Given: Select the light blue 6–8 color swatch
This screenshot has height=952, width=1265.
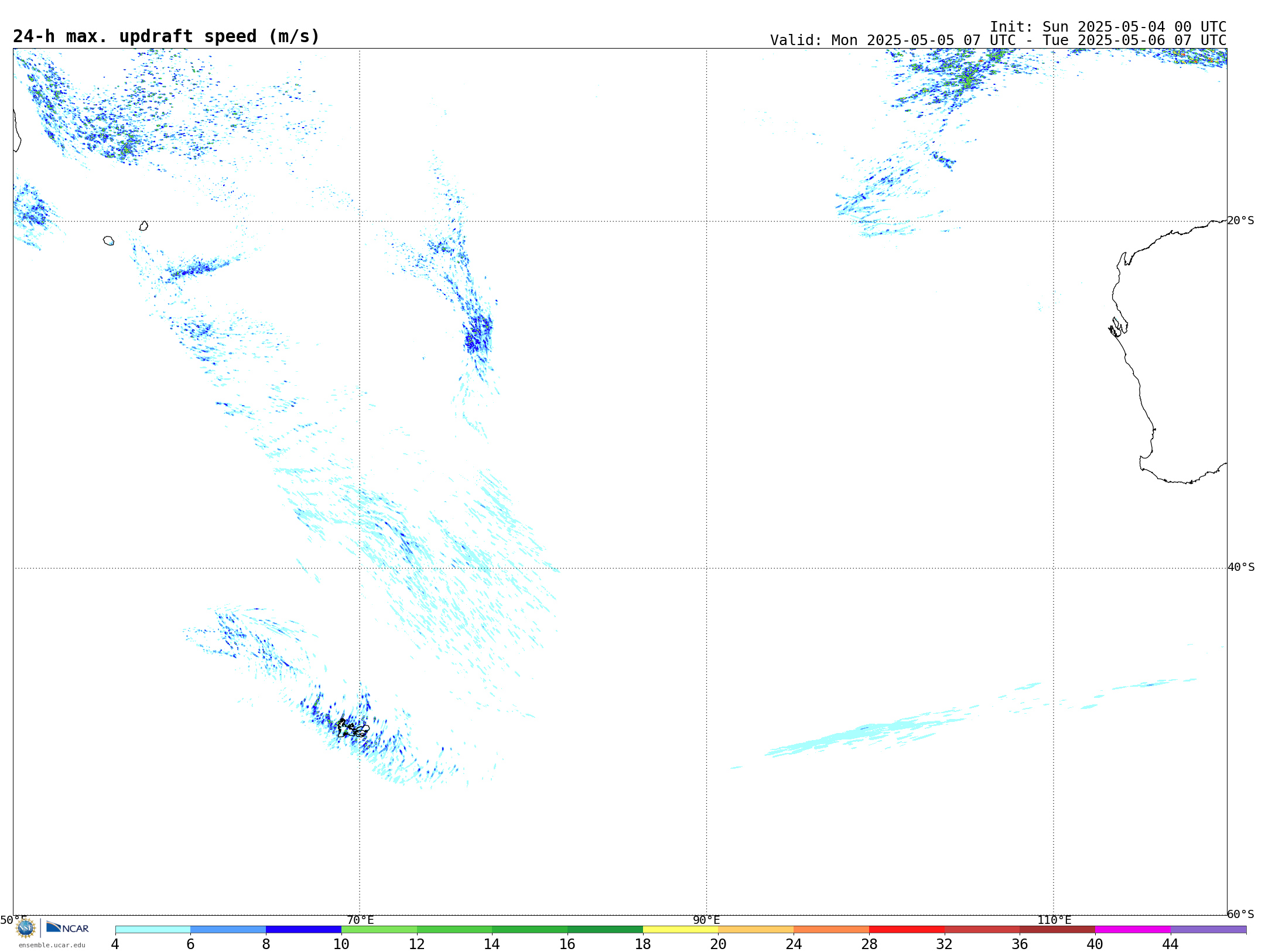Looking at the screenshot, I should pos(228,929).
